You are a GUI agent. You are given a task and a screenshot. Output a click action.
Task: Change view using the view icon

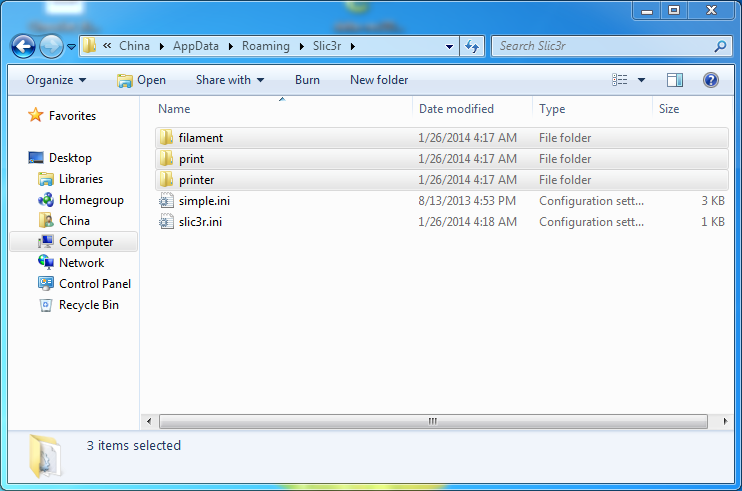pos(619,80)
